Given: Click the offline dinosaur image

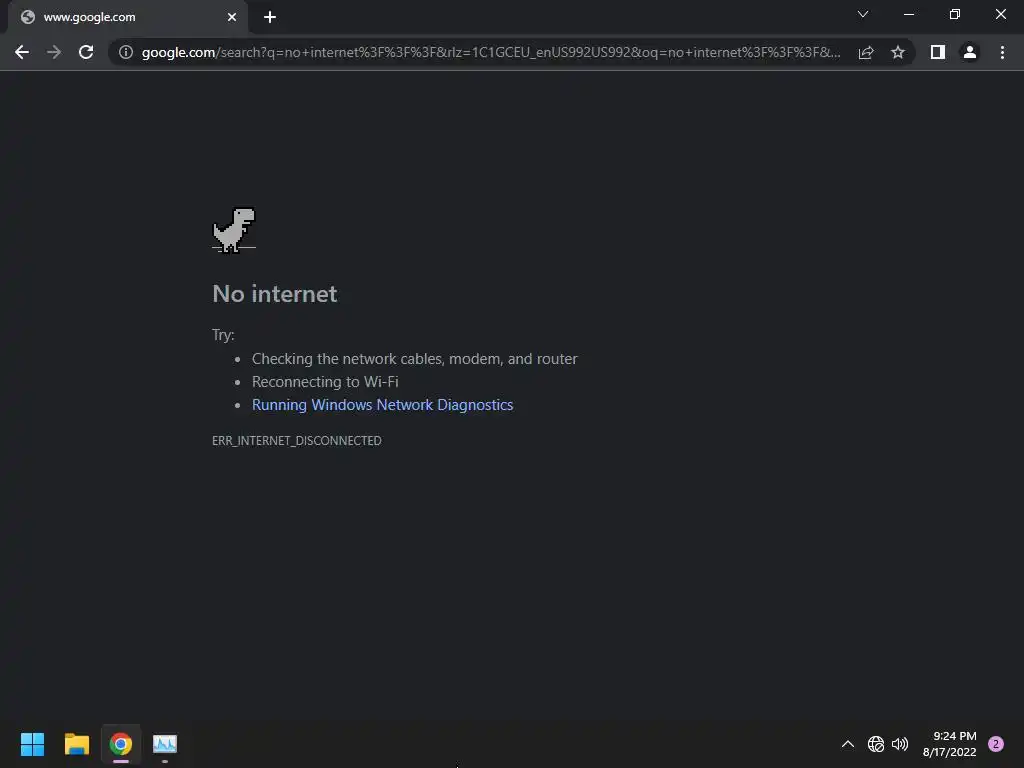Looking at the screenshot, I should (x=234, y=230).
